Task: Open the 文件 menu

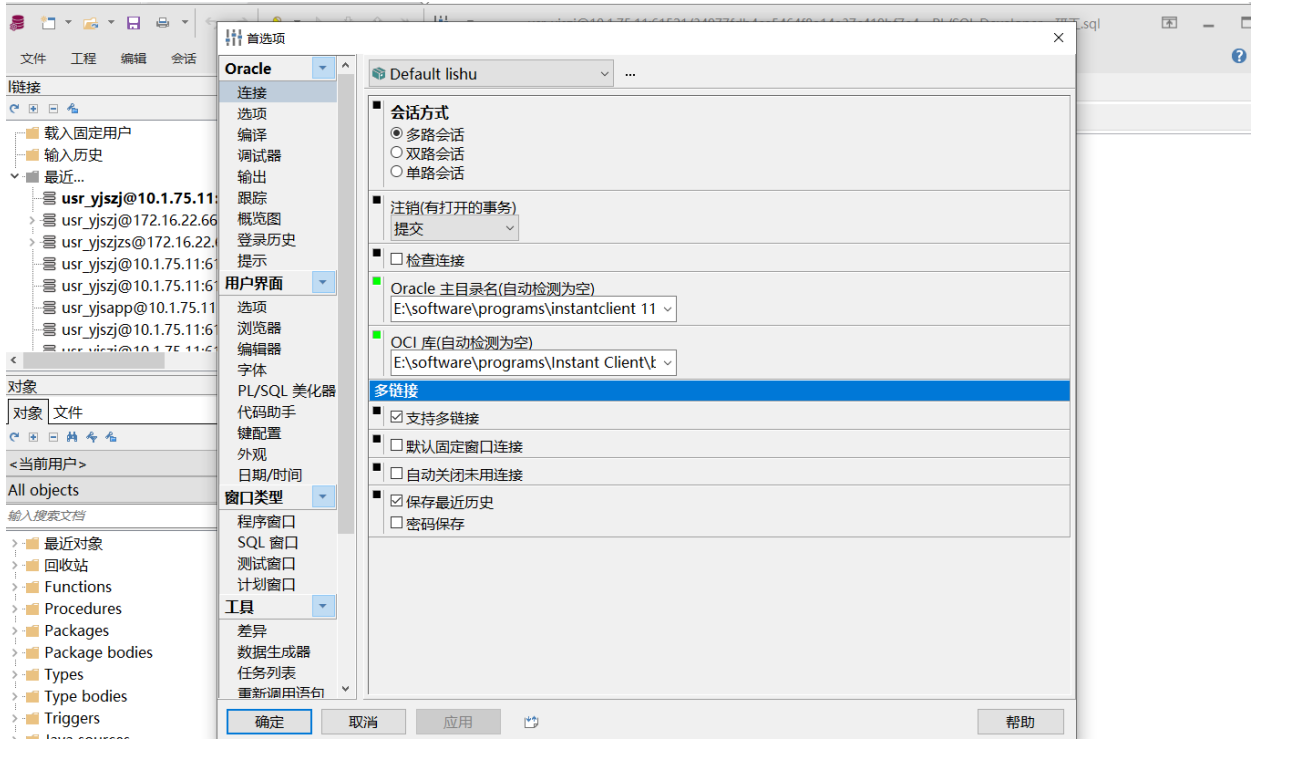Action: pos(33,58)
